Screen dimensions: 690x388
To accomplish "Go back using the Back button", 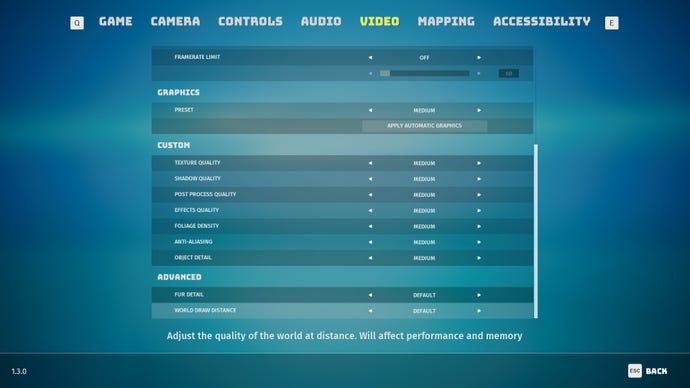I will [x=657, y=371].
